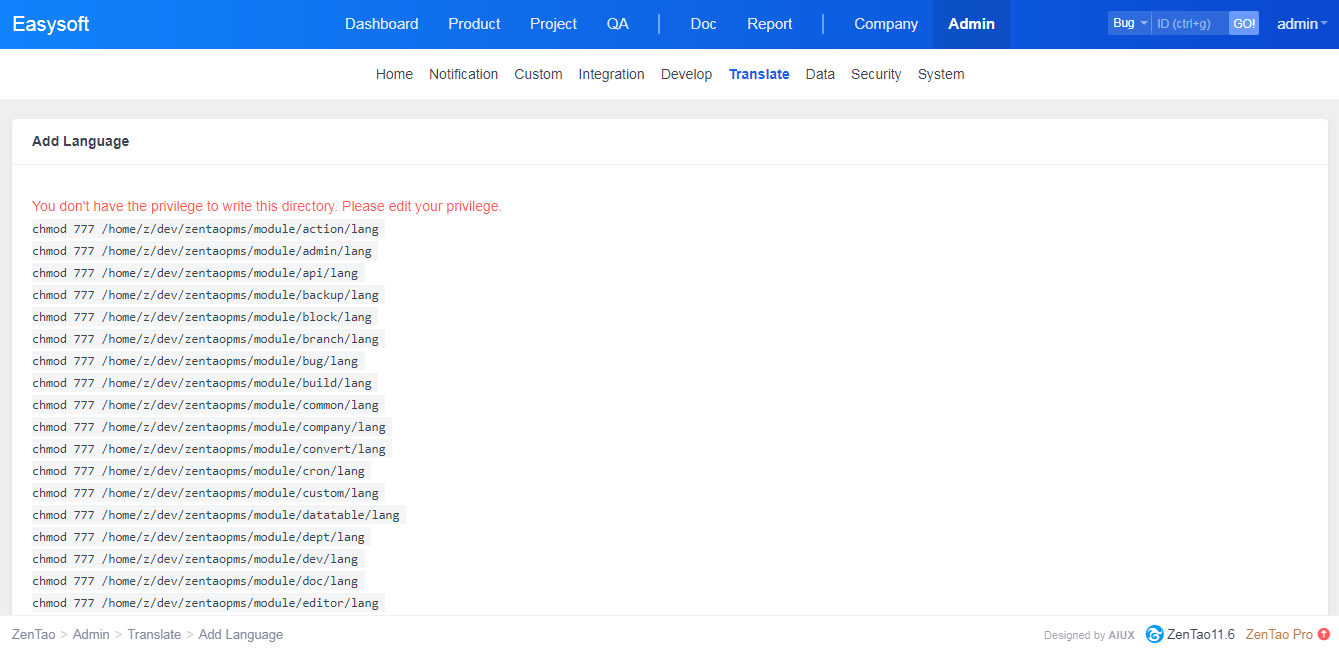Switch to the Security tab
The width and height of the screenshot is (1339, 648).
[875, 74]
